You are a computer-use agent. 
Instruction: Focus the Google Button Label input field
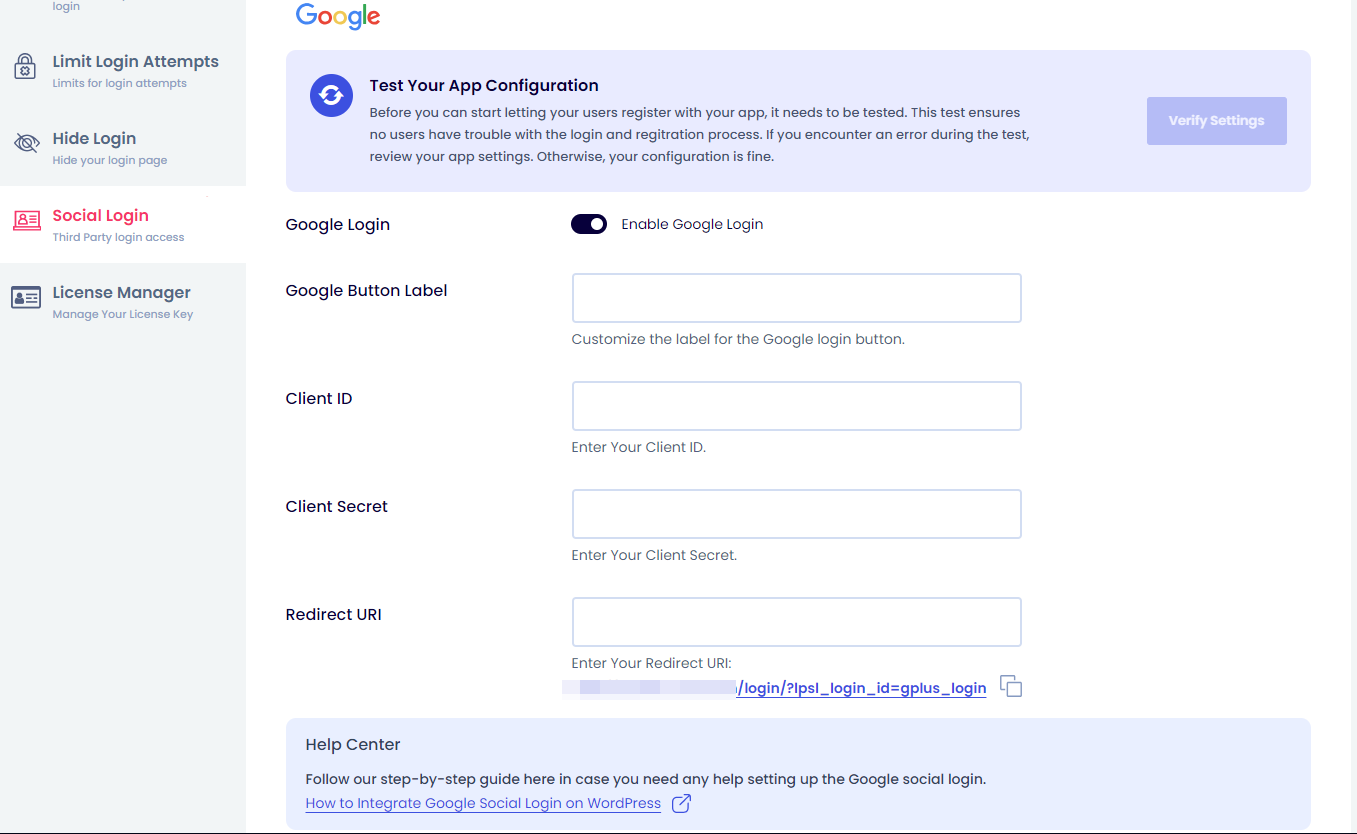point(796,298)
